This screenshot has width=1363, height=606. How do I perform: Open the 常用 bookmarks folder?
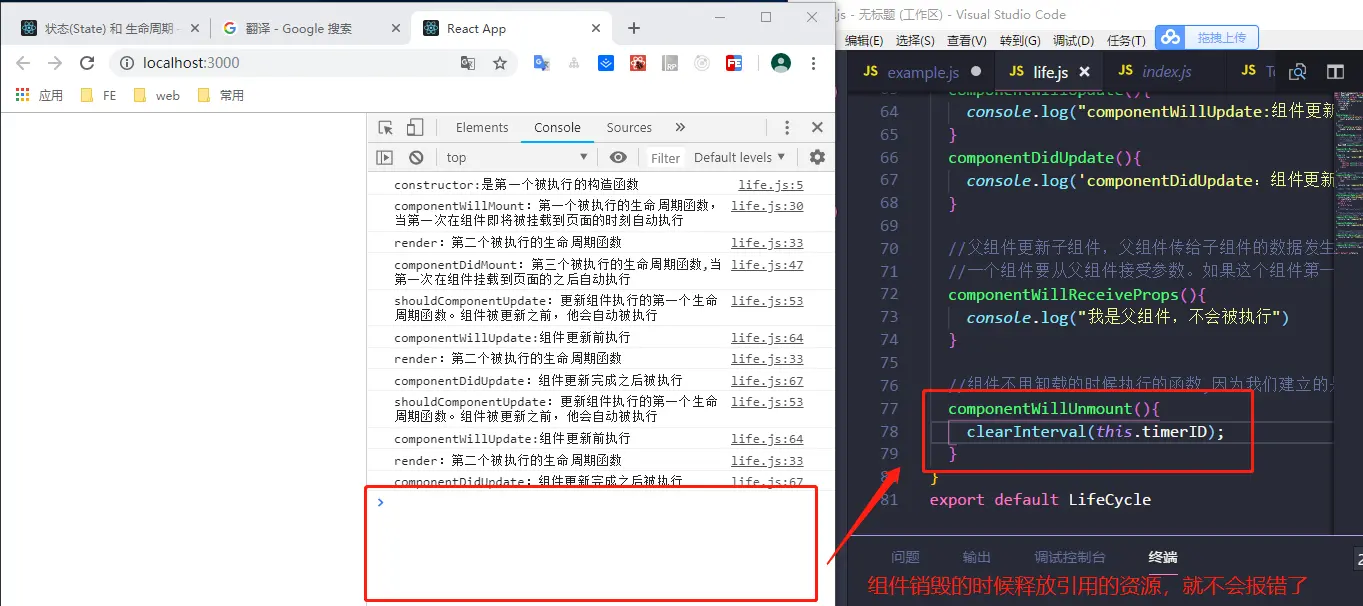click(221, 95)
